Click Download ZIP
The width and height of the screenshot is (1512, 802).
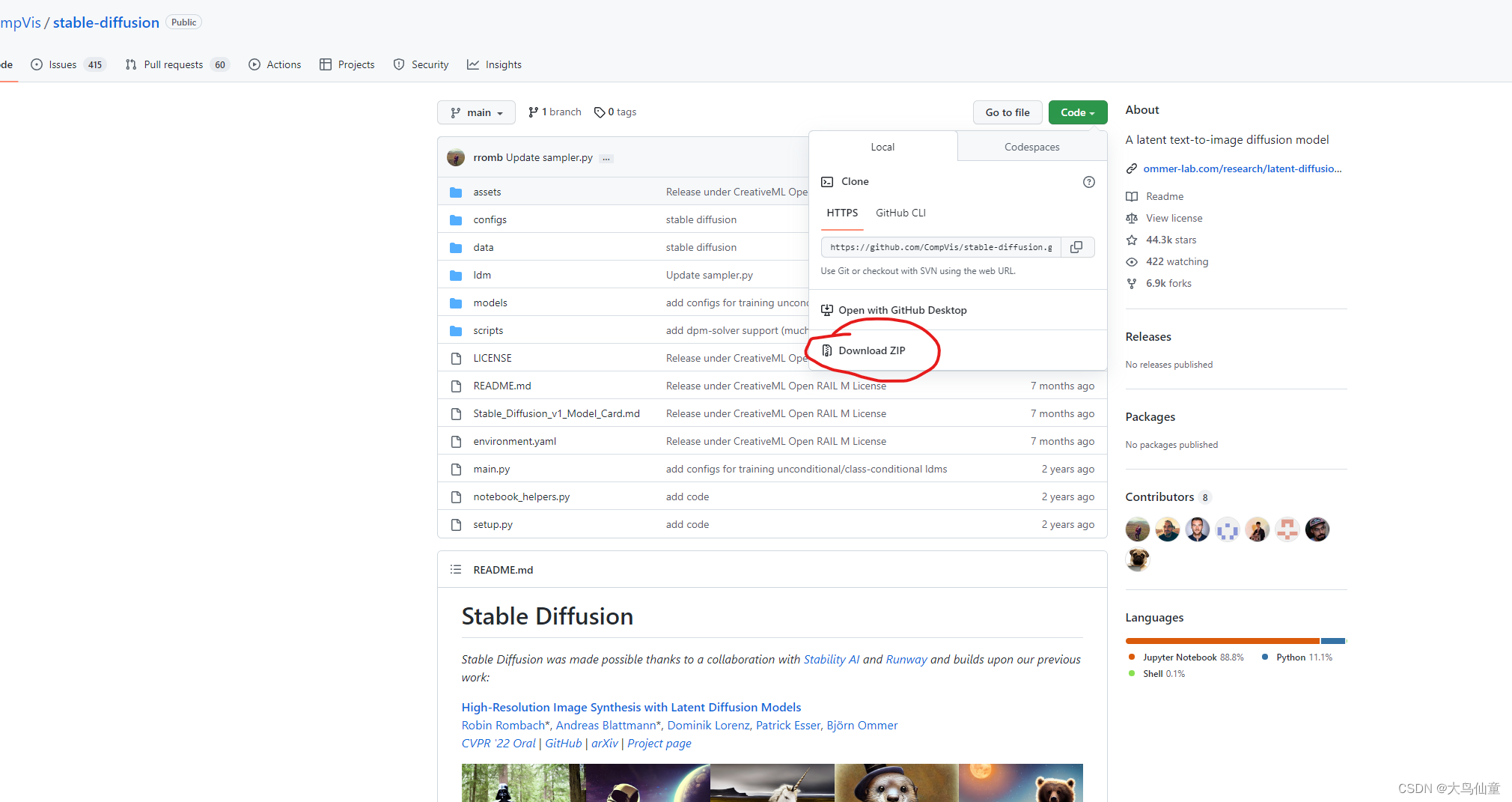point(872,350)
